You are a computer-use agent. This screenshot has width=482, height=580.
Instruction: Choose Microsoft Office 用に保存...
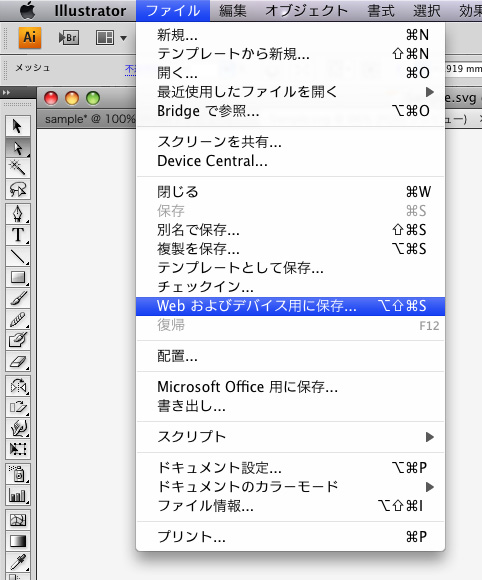tap(290, 387)
